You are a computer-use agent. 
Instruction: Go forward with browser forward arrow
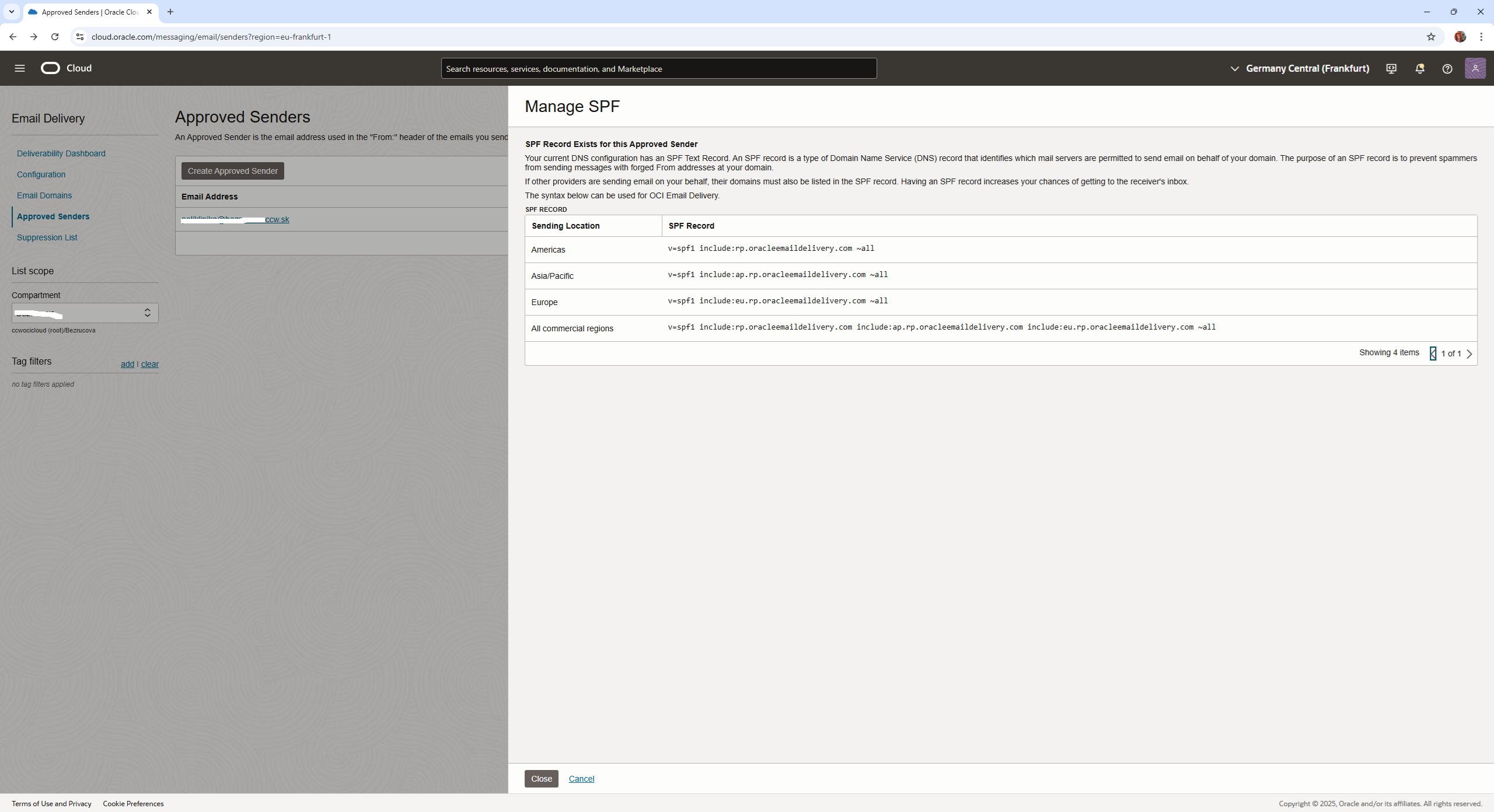tap(34, 37)
